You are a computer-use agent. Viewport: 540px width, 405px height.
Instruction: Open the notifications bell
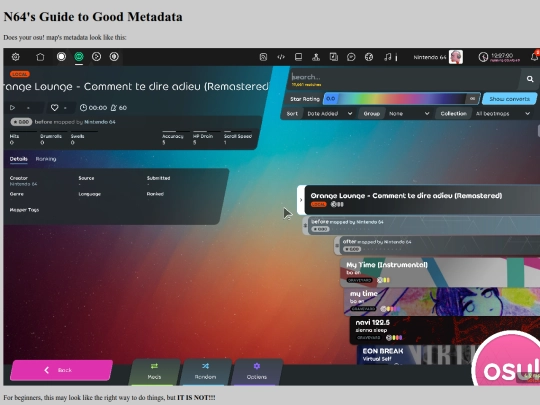pyautogui.click(x=535, y=57)
